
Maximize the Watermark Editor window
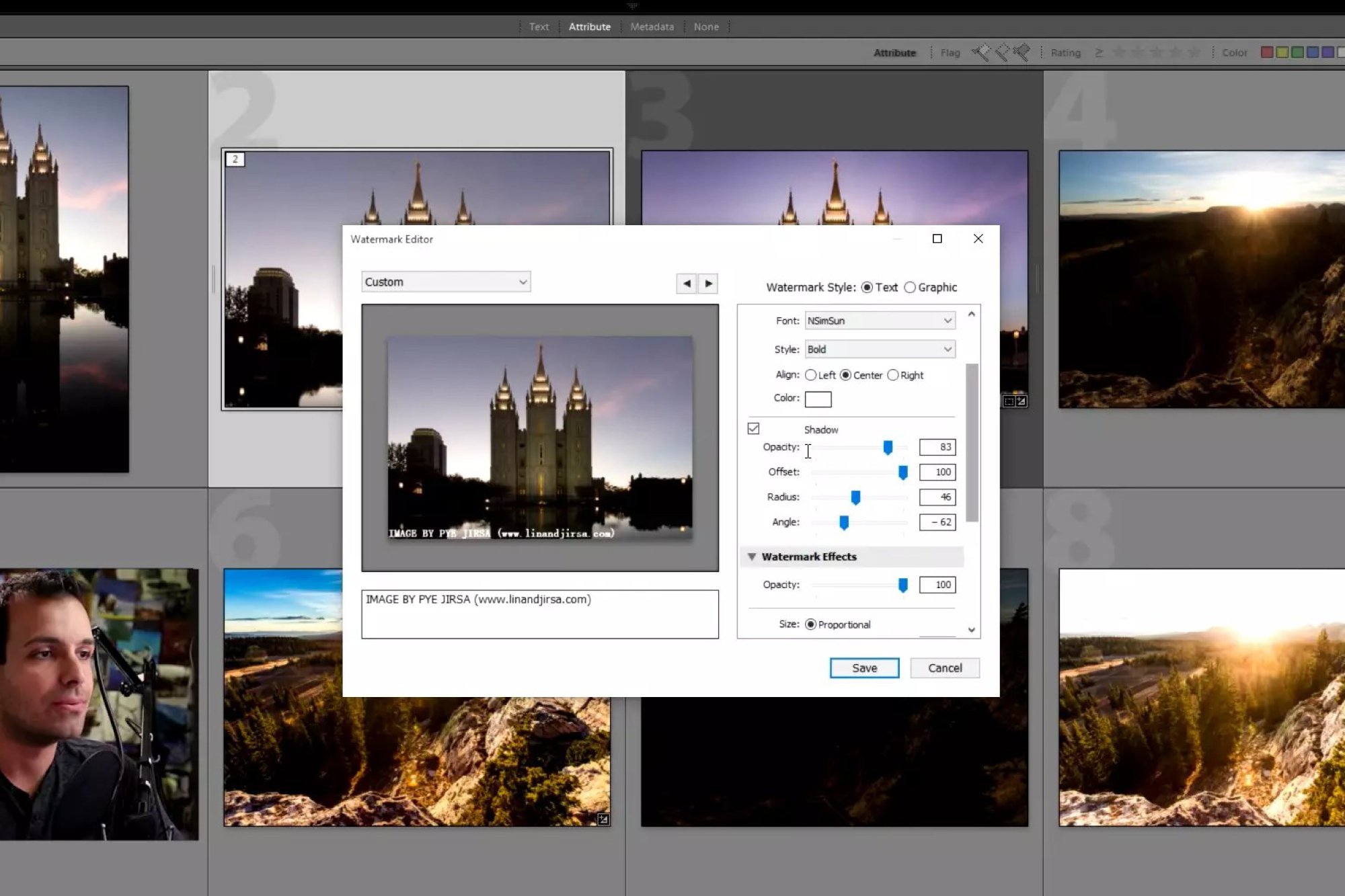937,239
